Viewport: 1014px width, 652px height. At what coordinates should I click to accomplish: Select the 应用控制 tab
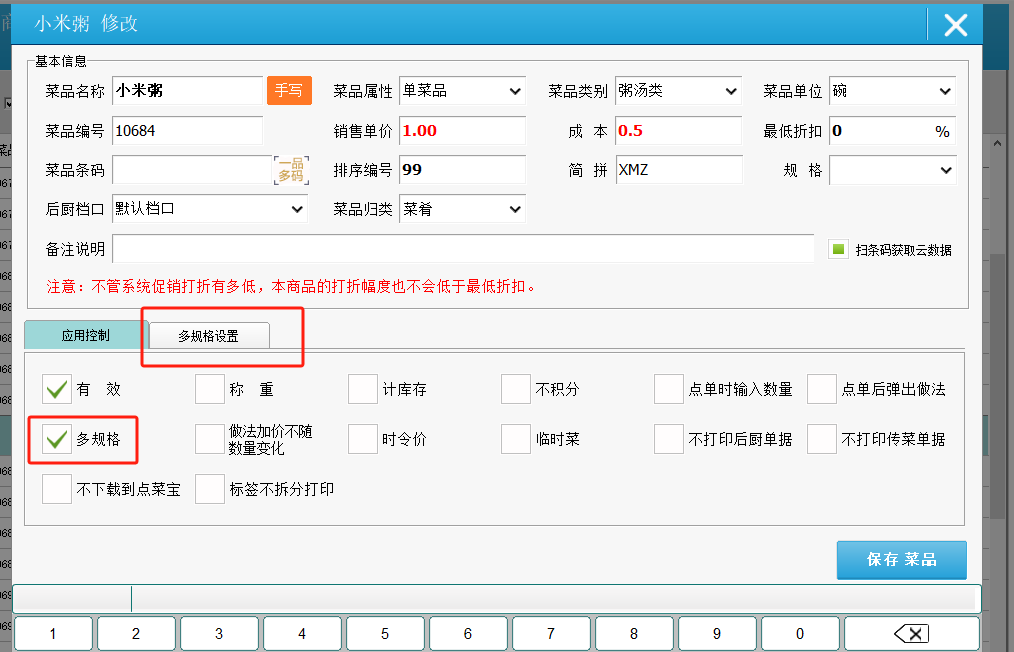(86, 335)
